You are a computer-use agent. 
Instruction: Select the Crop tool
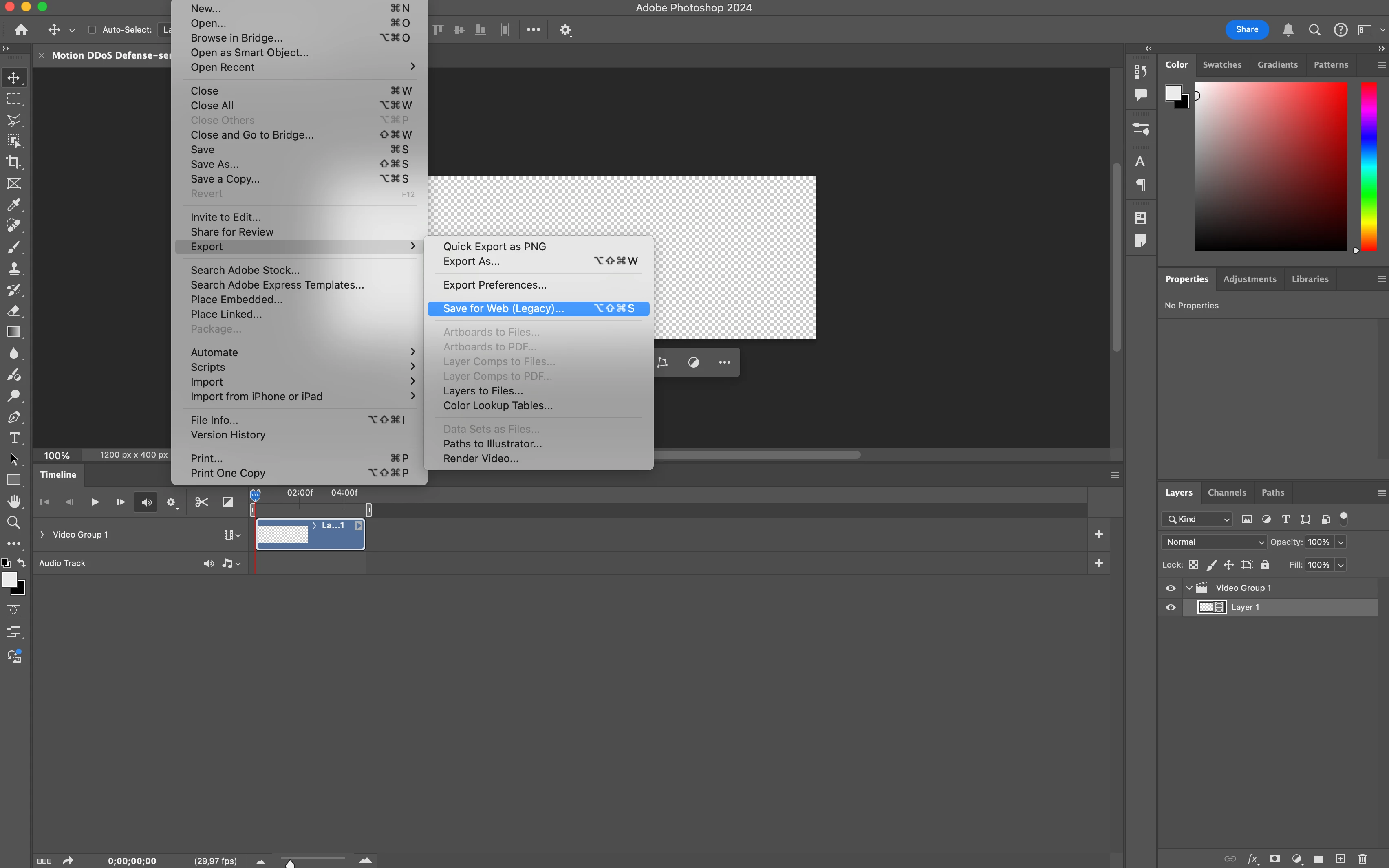14,163
